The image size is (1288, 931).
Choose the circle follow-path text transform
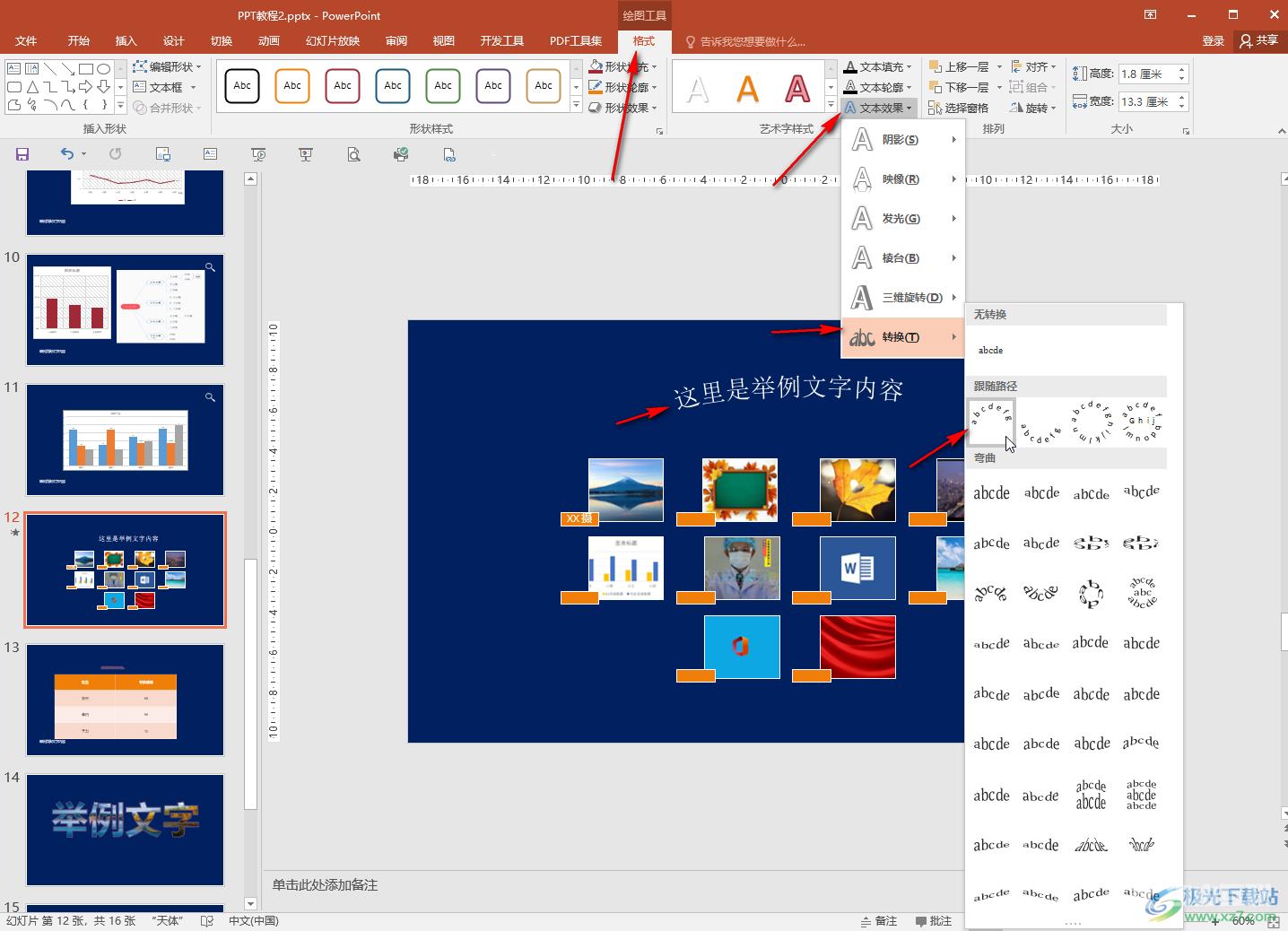[1092, 422]
